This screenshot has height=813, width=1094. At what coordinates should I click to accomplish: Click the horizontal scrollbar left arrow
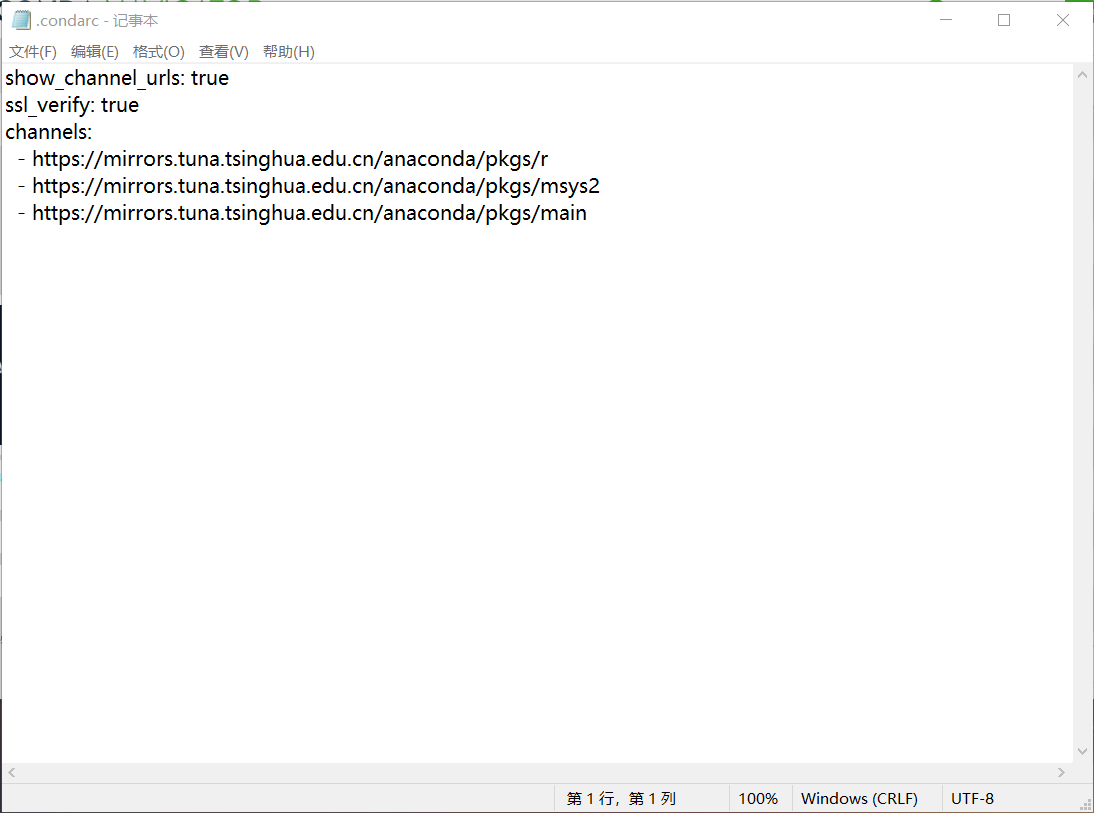[x=12, y=773]
